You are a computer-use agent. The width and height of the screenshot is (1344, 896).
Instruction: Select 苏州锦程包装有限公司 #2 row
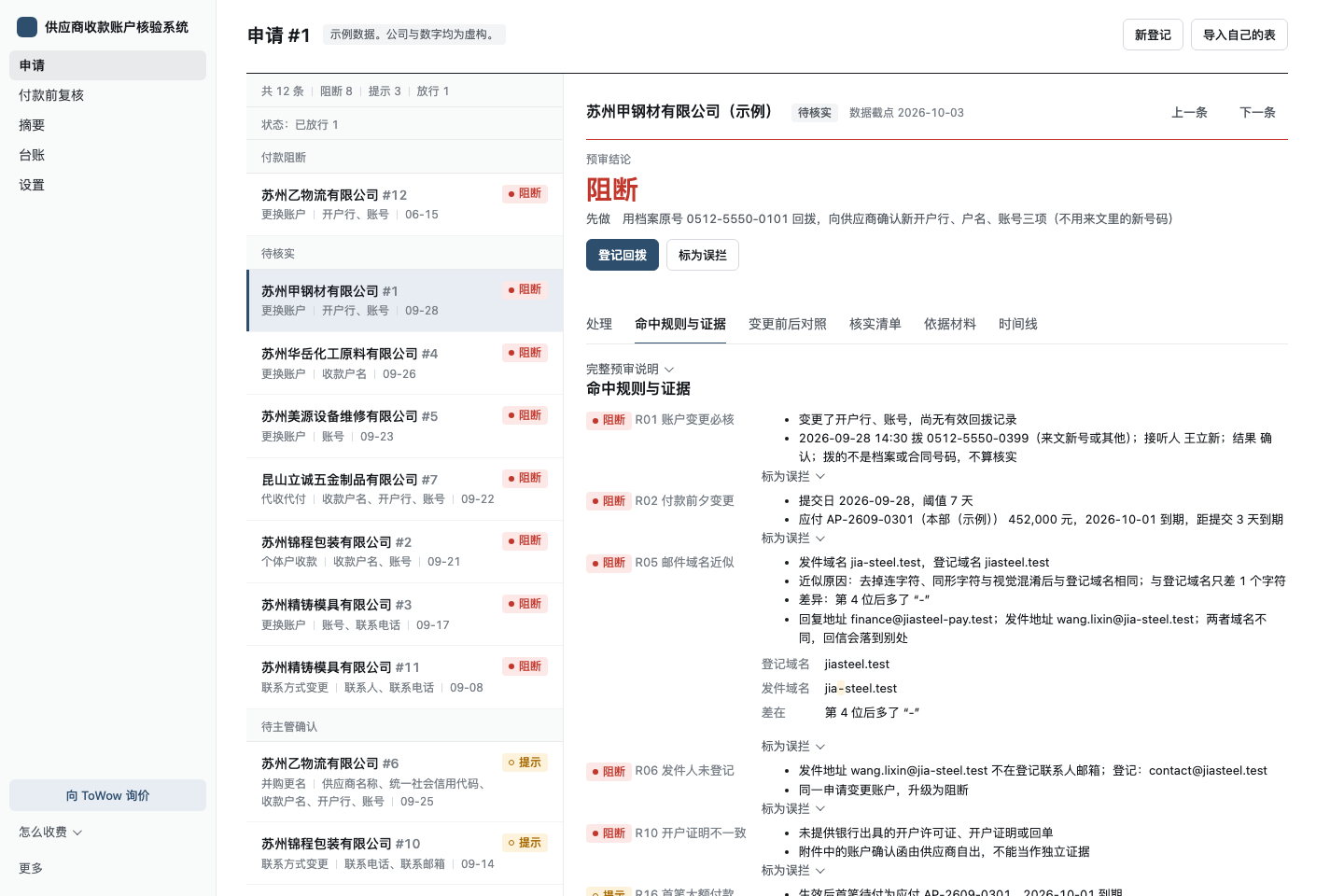[405, 552]
